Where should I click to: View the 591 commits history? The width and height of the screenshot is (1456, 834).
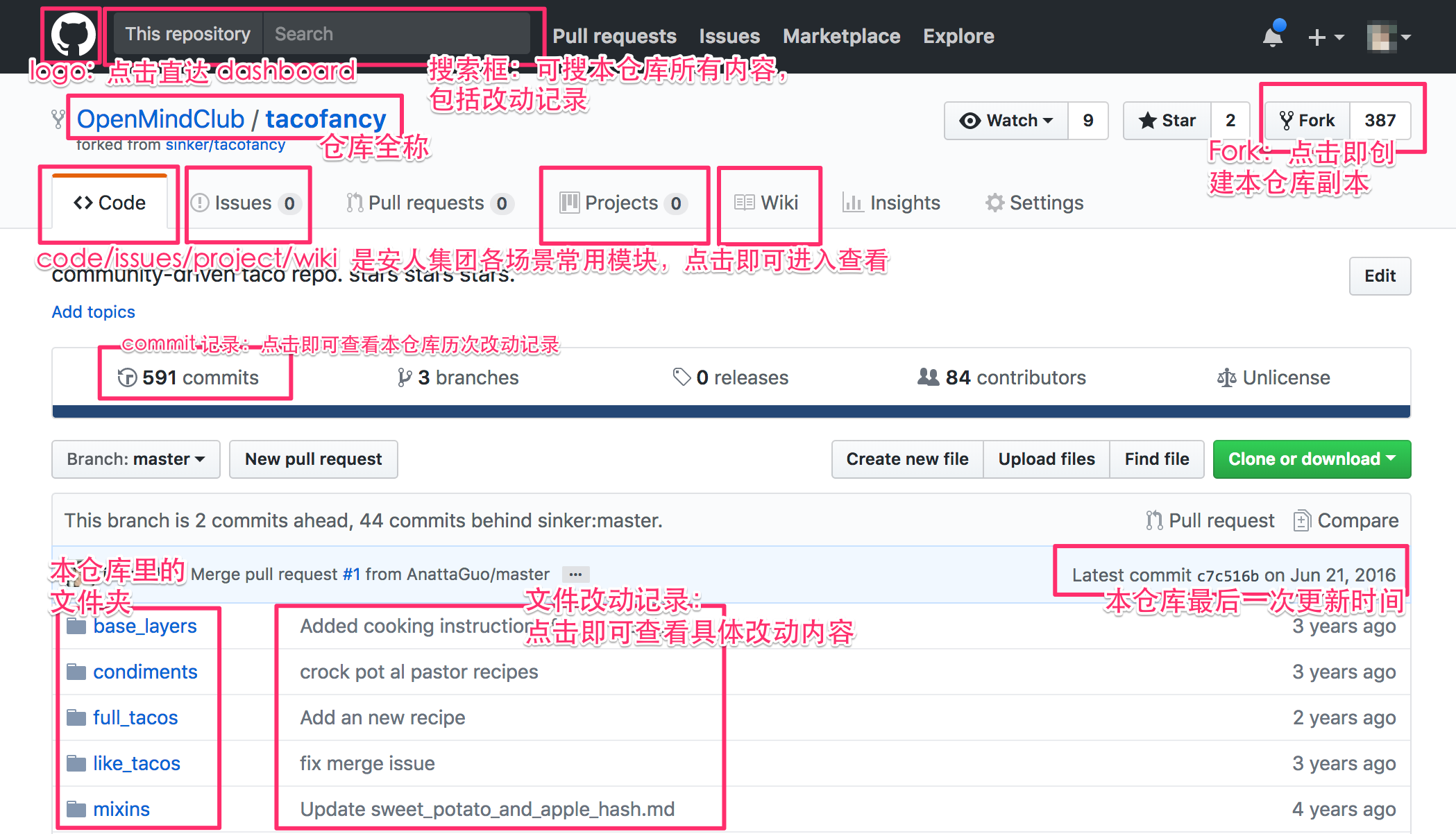coord(188,377)
